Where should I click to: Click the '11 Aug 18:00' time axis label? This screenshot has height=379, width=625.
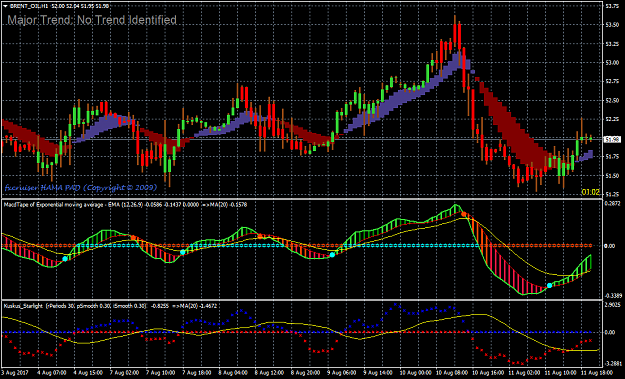596,373
